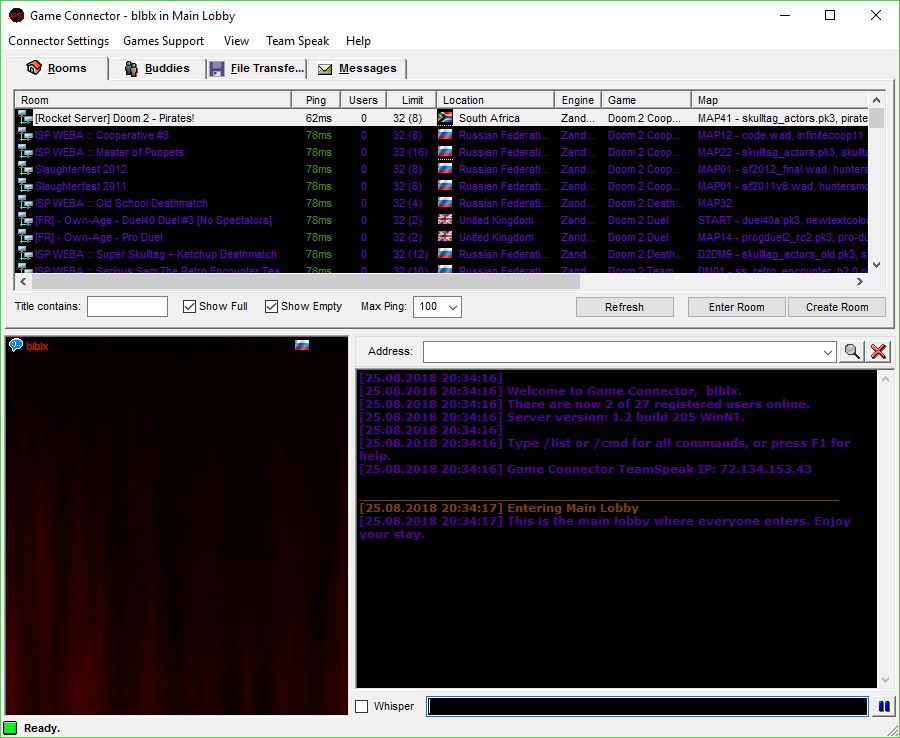Click the Refresh button

[x=624, y=307]
